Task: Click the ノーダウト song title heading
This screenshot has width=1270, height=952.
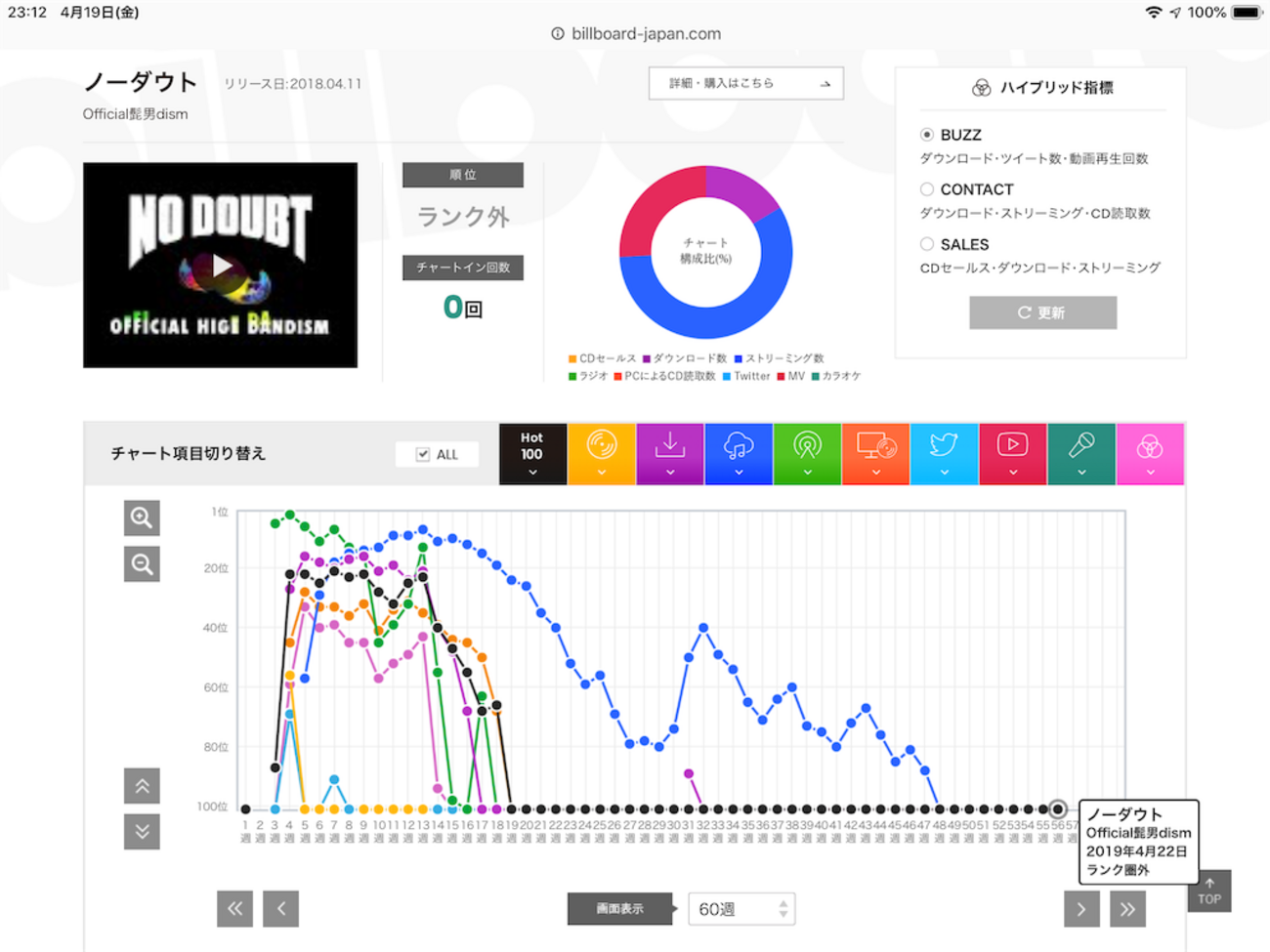Action: point(141,82)
